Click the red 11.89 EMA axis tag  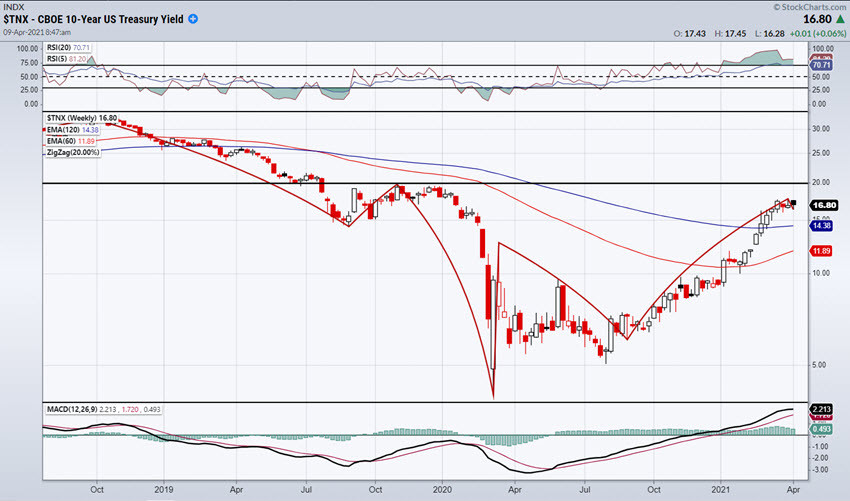click(x=821, y=250)
